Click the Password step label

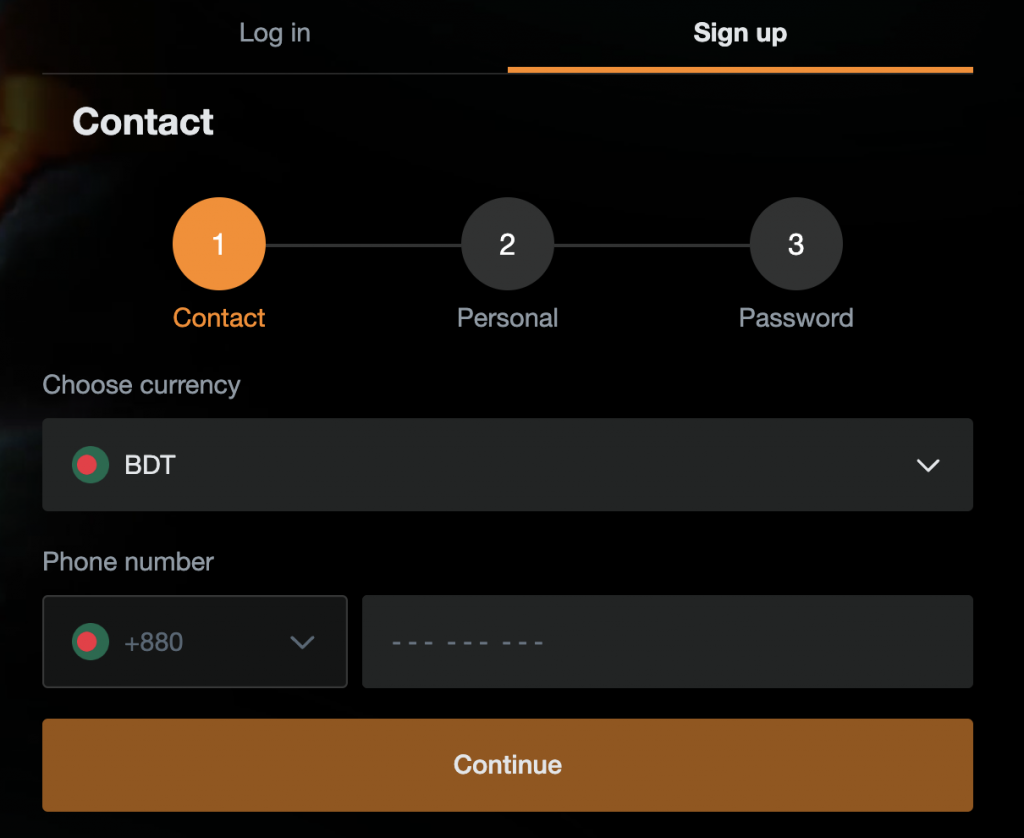(x=795, y=317)
